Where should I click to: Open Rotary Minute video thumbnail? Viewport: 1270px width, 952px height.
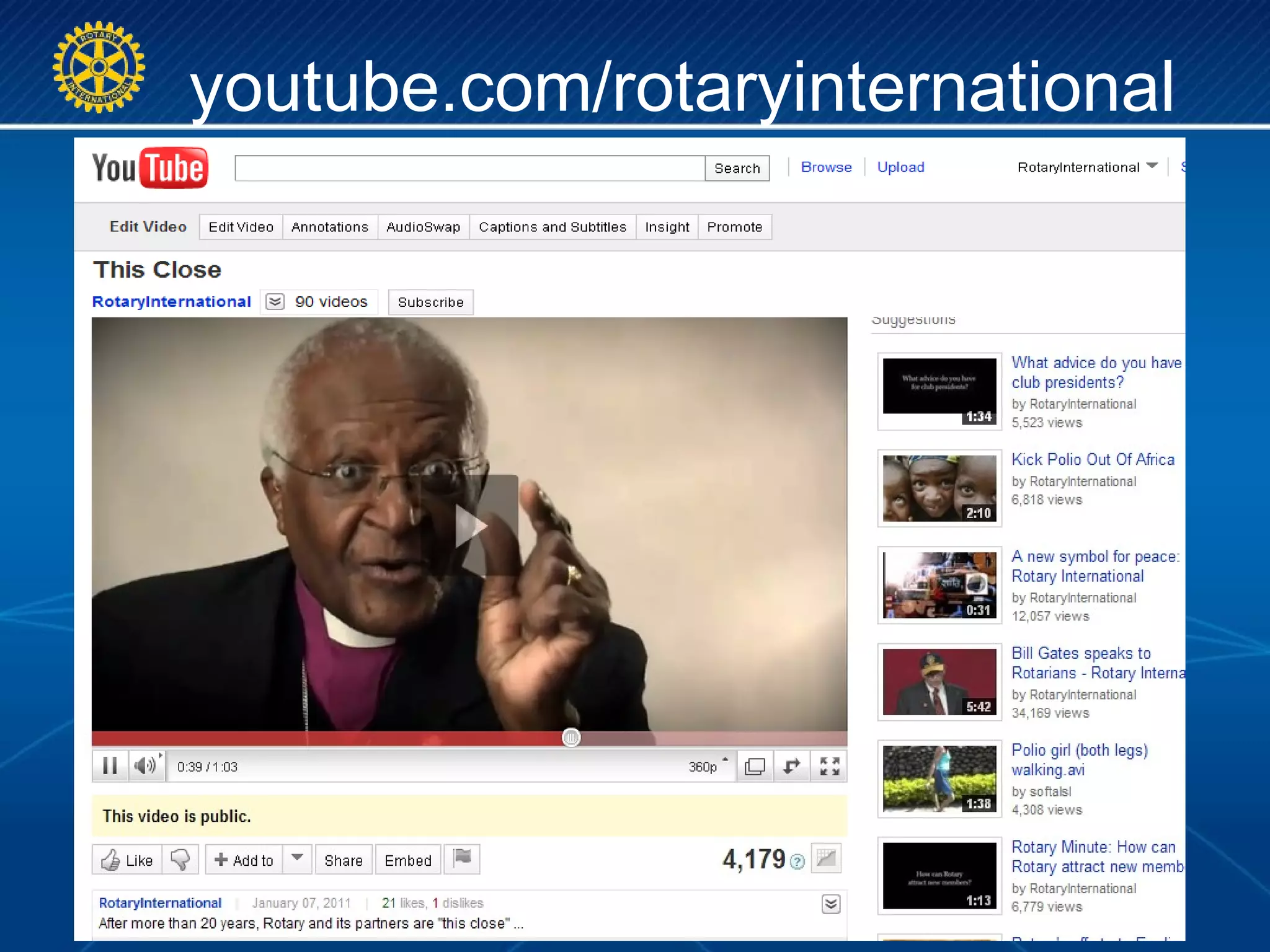coord(939,876)
